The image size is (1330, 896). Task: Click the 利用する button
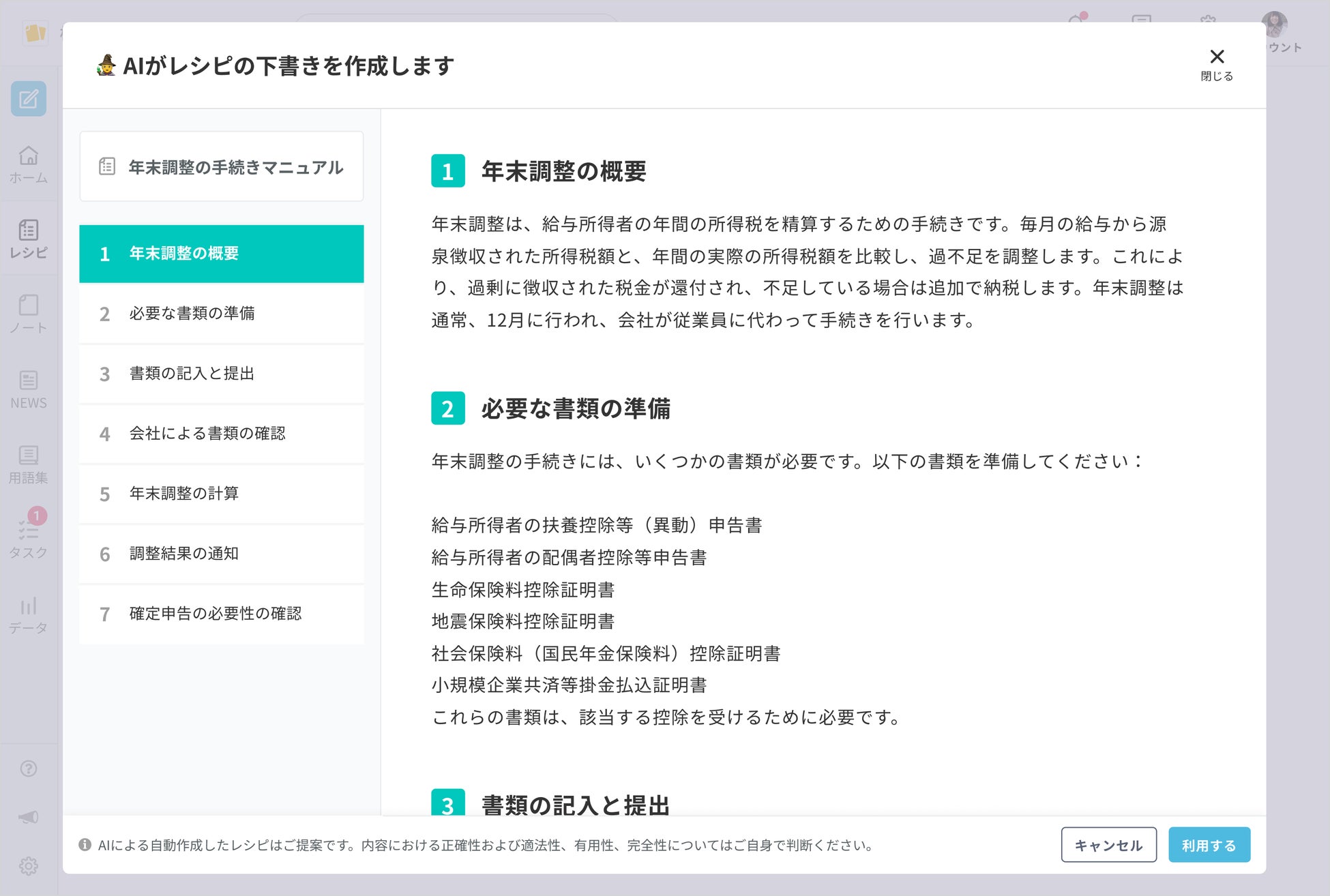click(1209, 845)
